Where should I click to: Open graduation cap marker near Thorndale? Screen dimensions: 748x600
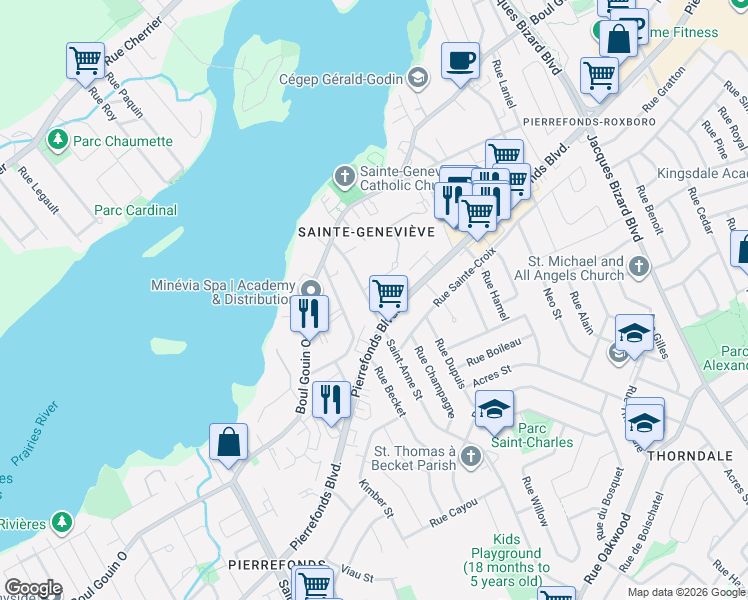click(x=644, y=424)
